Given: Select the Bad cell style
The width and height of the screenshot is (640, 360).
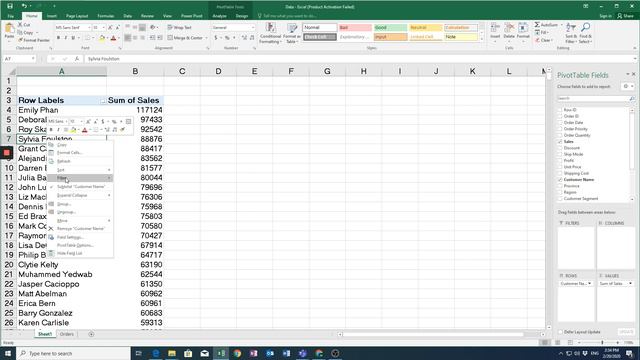Looking at the screenshot, I should pos(355,27).
